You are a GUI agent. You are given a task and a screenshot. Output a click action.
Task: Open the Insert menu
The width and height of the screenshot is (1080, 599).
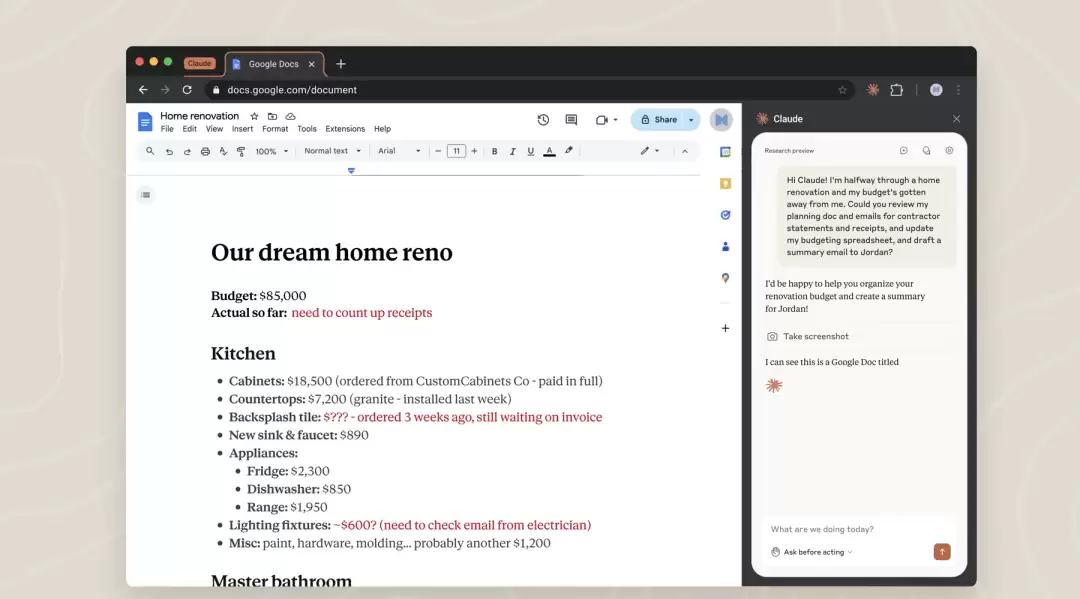coord(242,129)
